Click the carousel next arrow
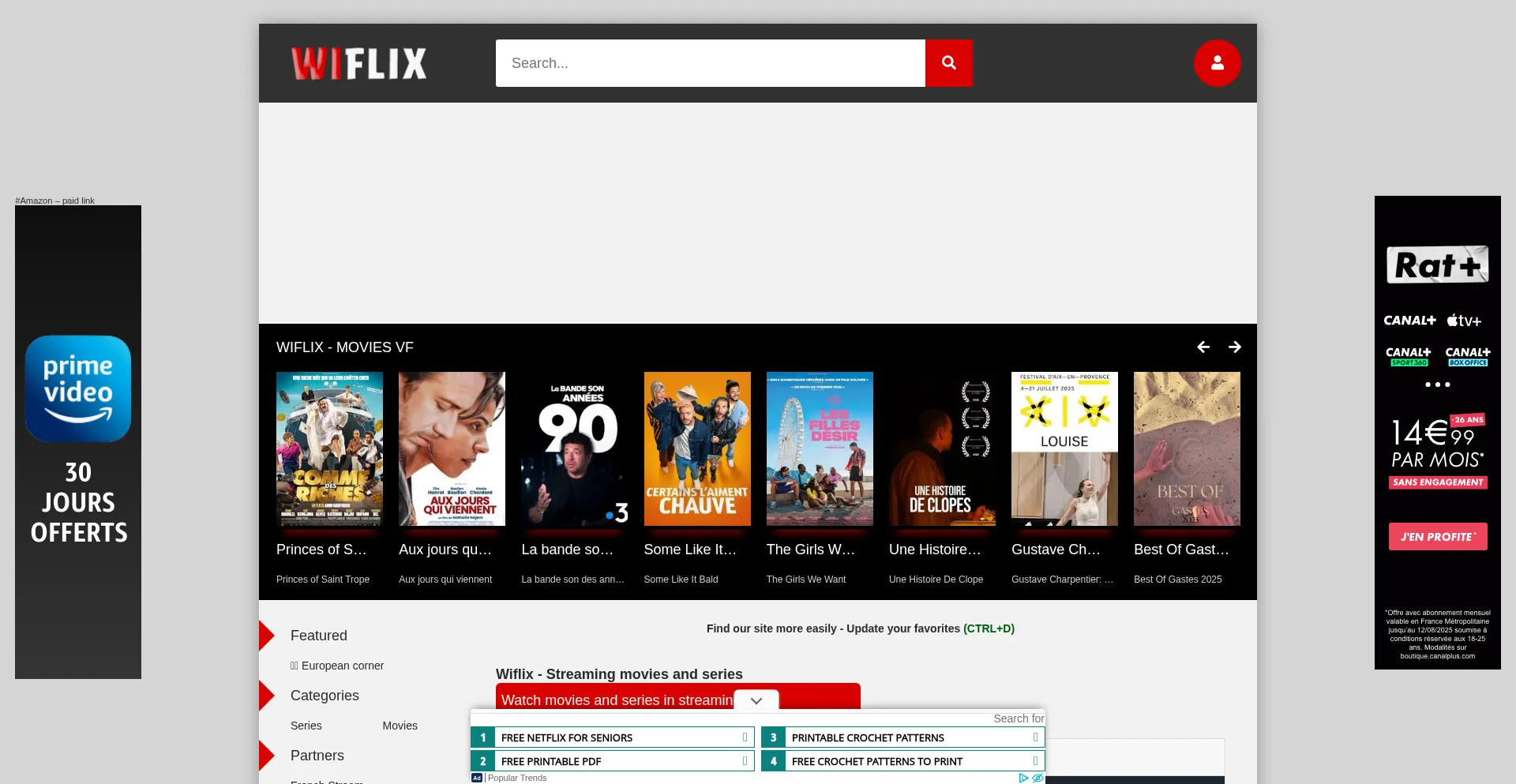Image resolution: width=1516 pixels, height=784 pixels. click(1235, 347)
